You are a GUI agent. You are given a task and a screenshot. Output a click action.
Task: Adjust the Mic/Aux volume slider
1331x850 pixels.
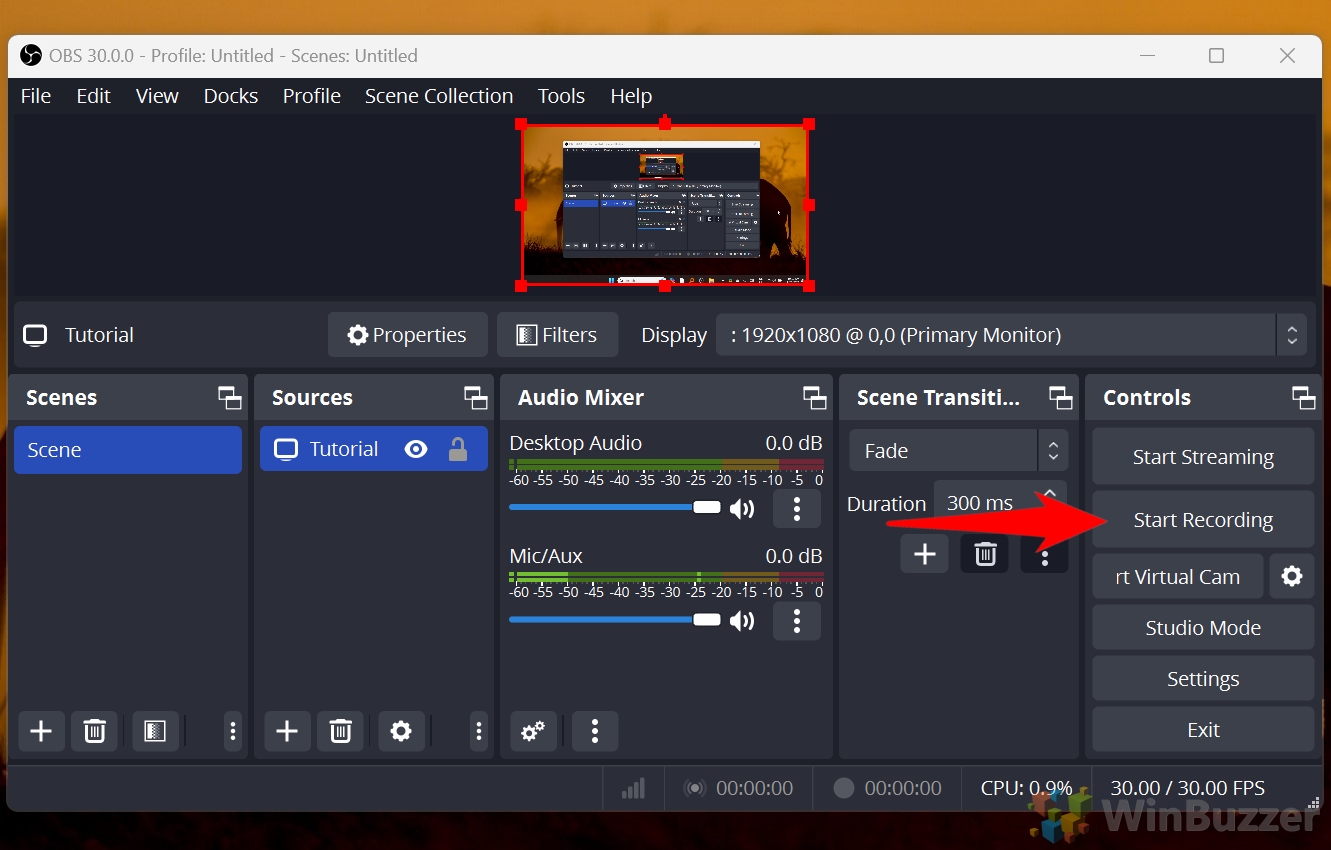(x=615, y=620)
